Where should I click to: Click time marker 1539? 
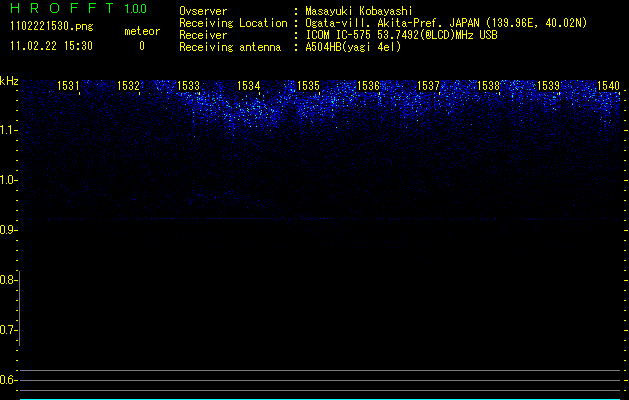pos(548,86)
